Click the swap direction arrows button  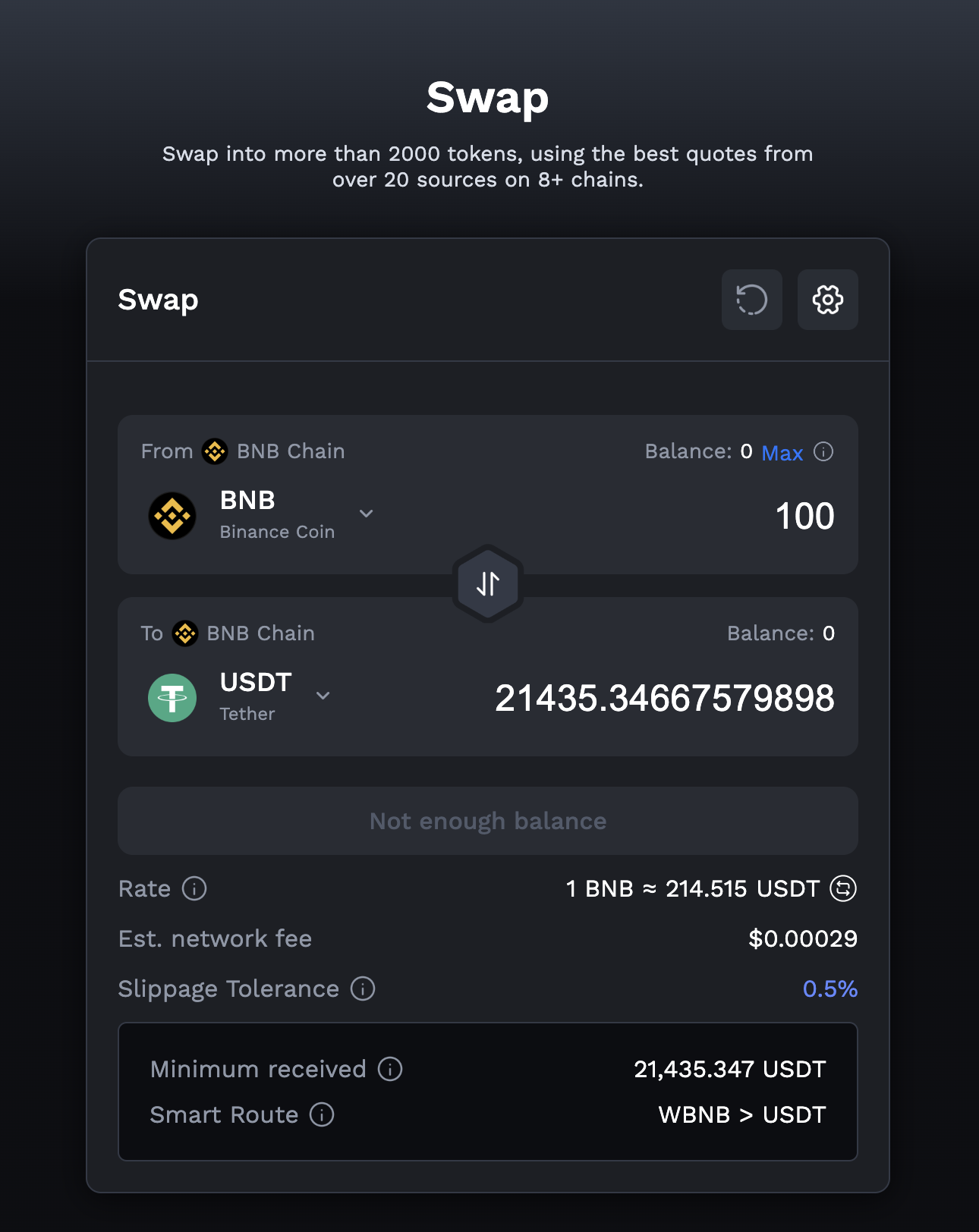pyautogui.click(x=488, y=583)
